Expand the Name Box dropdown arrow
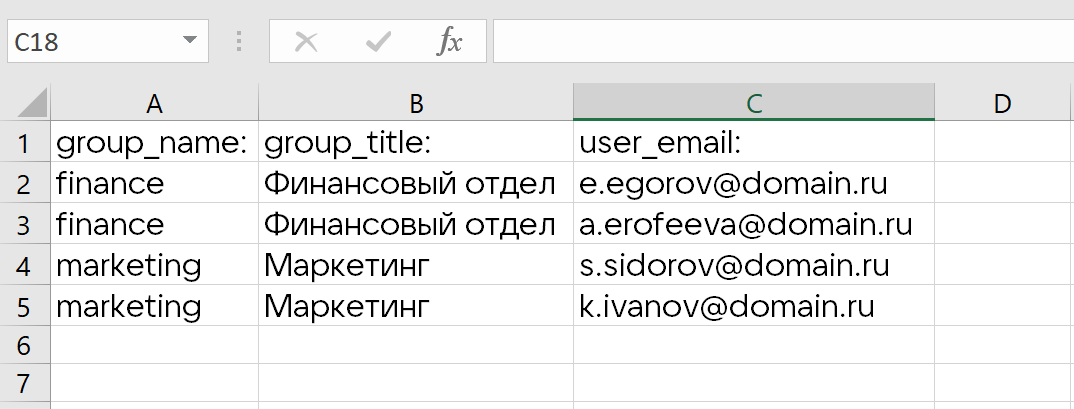 coord(189,42)
